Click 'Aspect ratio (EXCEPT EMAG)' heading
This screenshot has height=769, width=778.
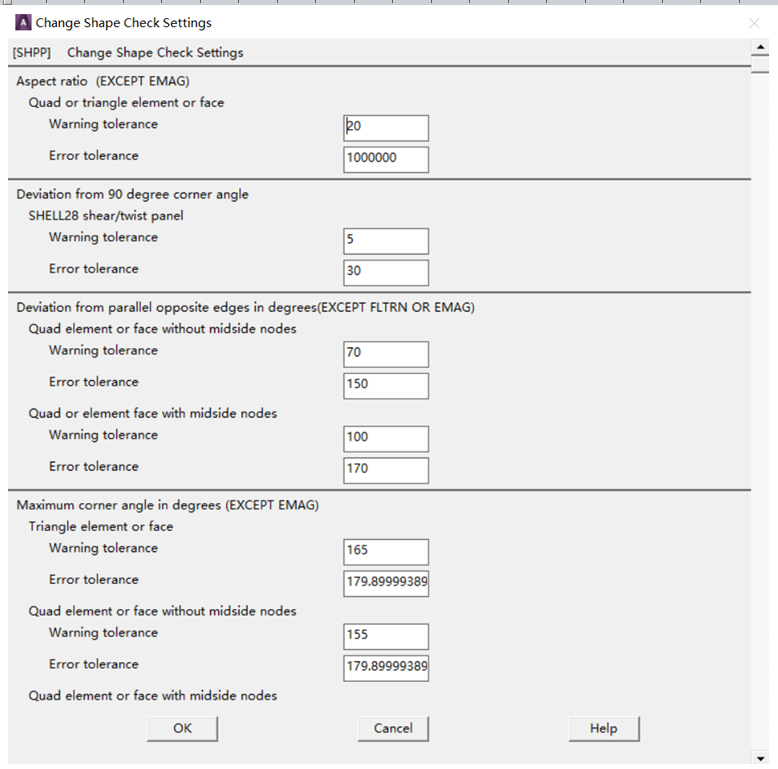pos(103,81)
